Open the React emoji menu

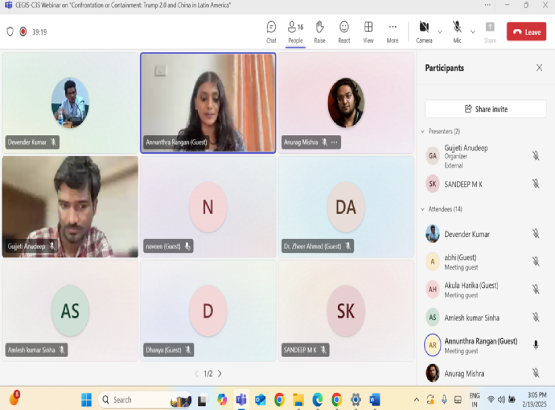(344, 32)
